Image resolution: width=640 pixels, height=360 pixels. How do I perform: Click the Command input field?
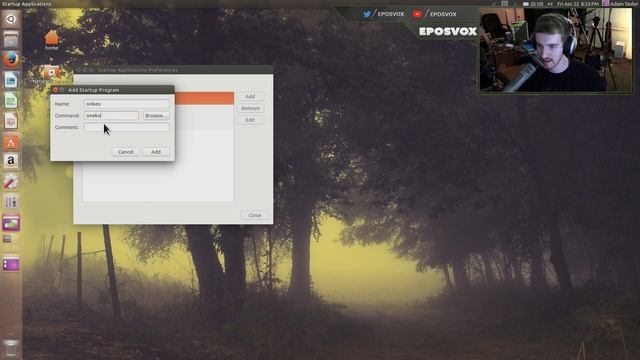tap(111, 116)
